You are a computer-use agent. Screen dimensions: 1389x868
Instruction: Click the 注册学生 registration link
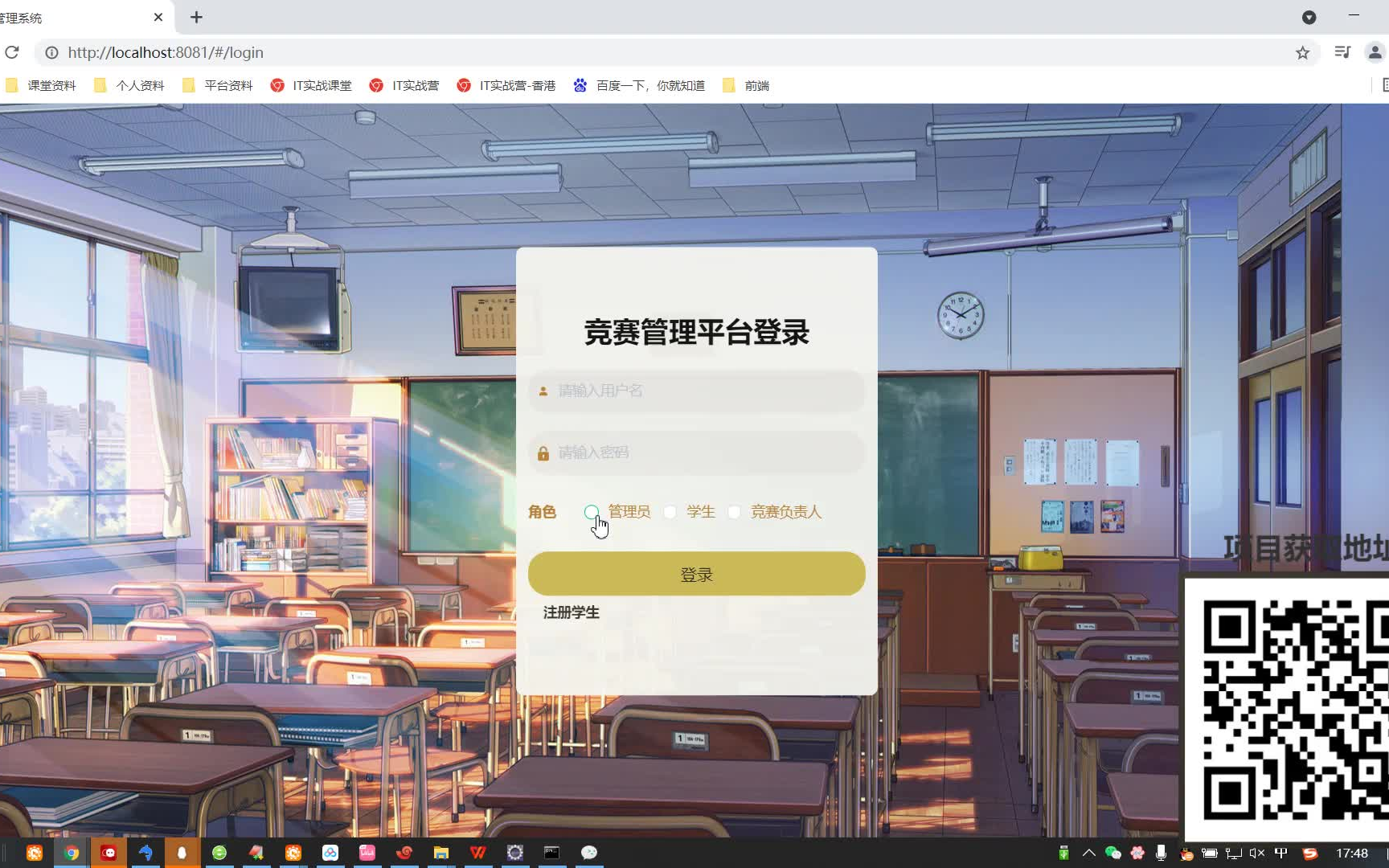coord(571,612)
